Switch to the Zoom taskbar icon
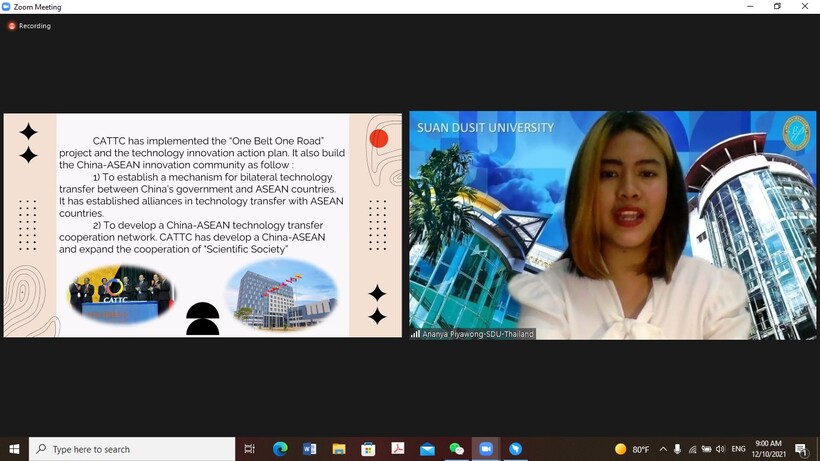820x461 pixels. coord(486,449)
